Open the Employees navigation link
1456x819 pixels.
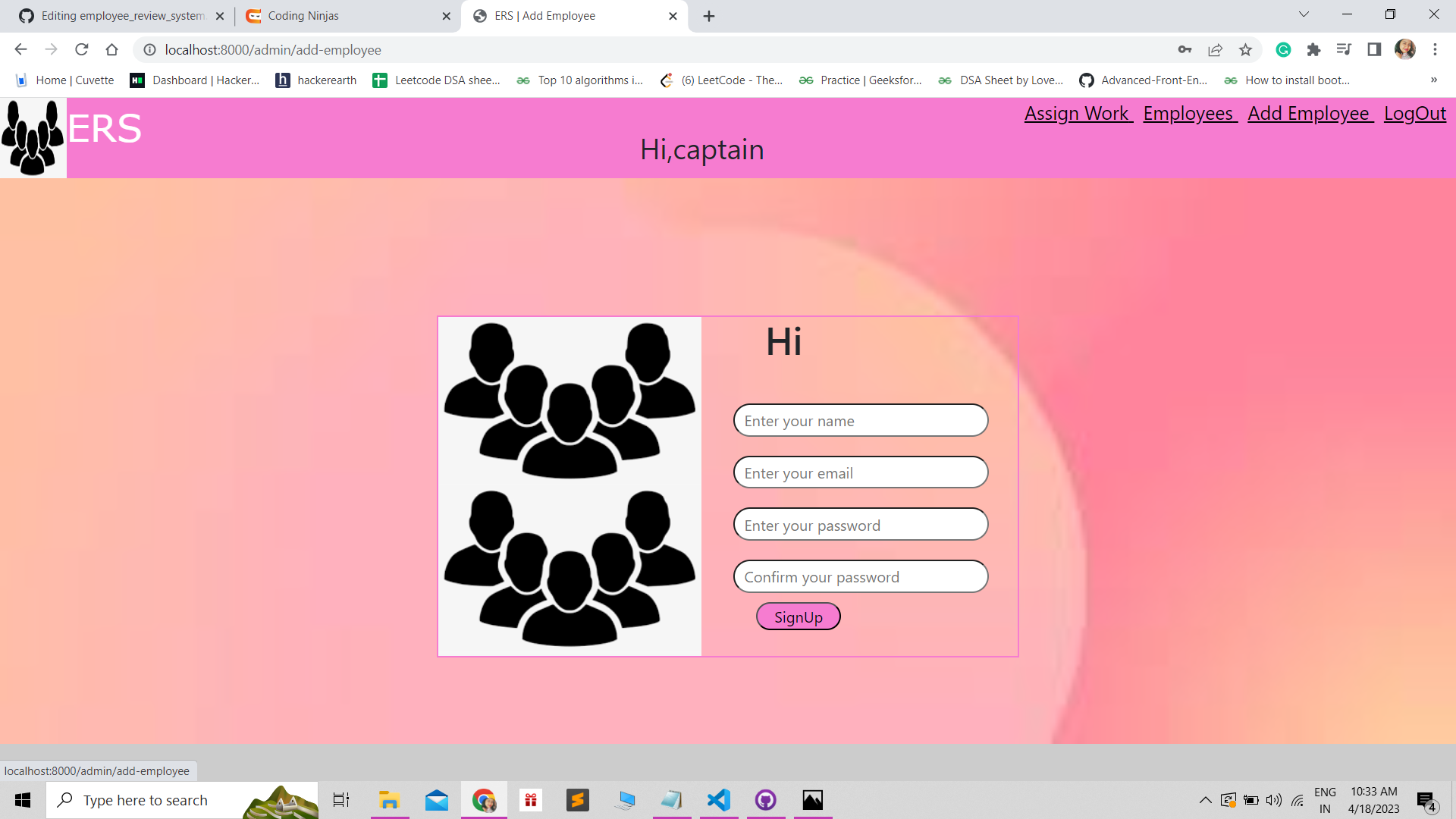[x=1189, y=114]
